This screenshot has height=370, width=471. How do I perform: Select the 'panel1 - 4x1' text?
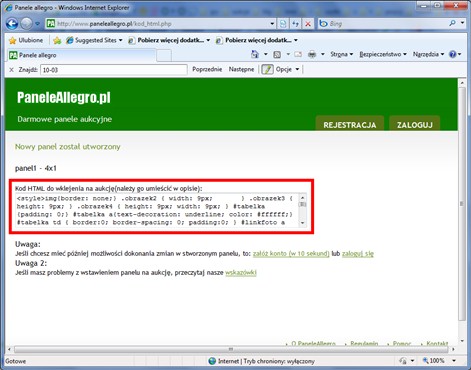[x=36, y=168]
